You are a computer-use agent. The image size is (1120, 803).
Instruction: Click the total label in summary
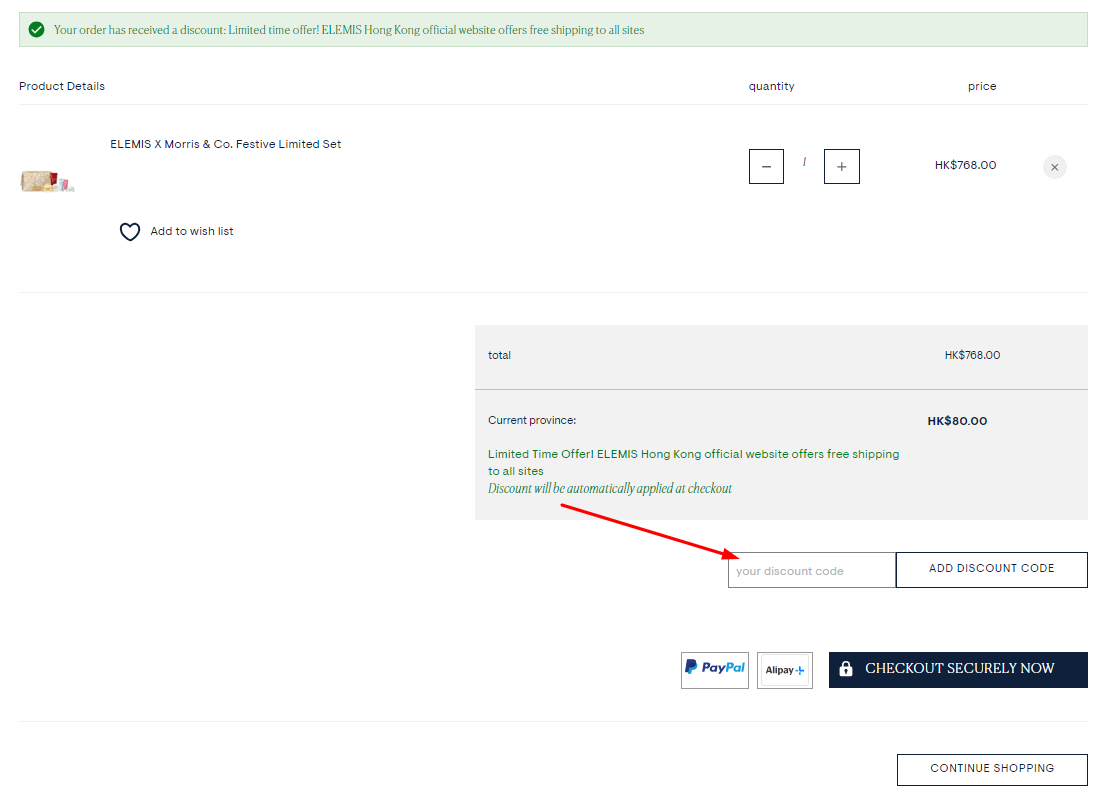click(499, 355)
